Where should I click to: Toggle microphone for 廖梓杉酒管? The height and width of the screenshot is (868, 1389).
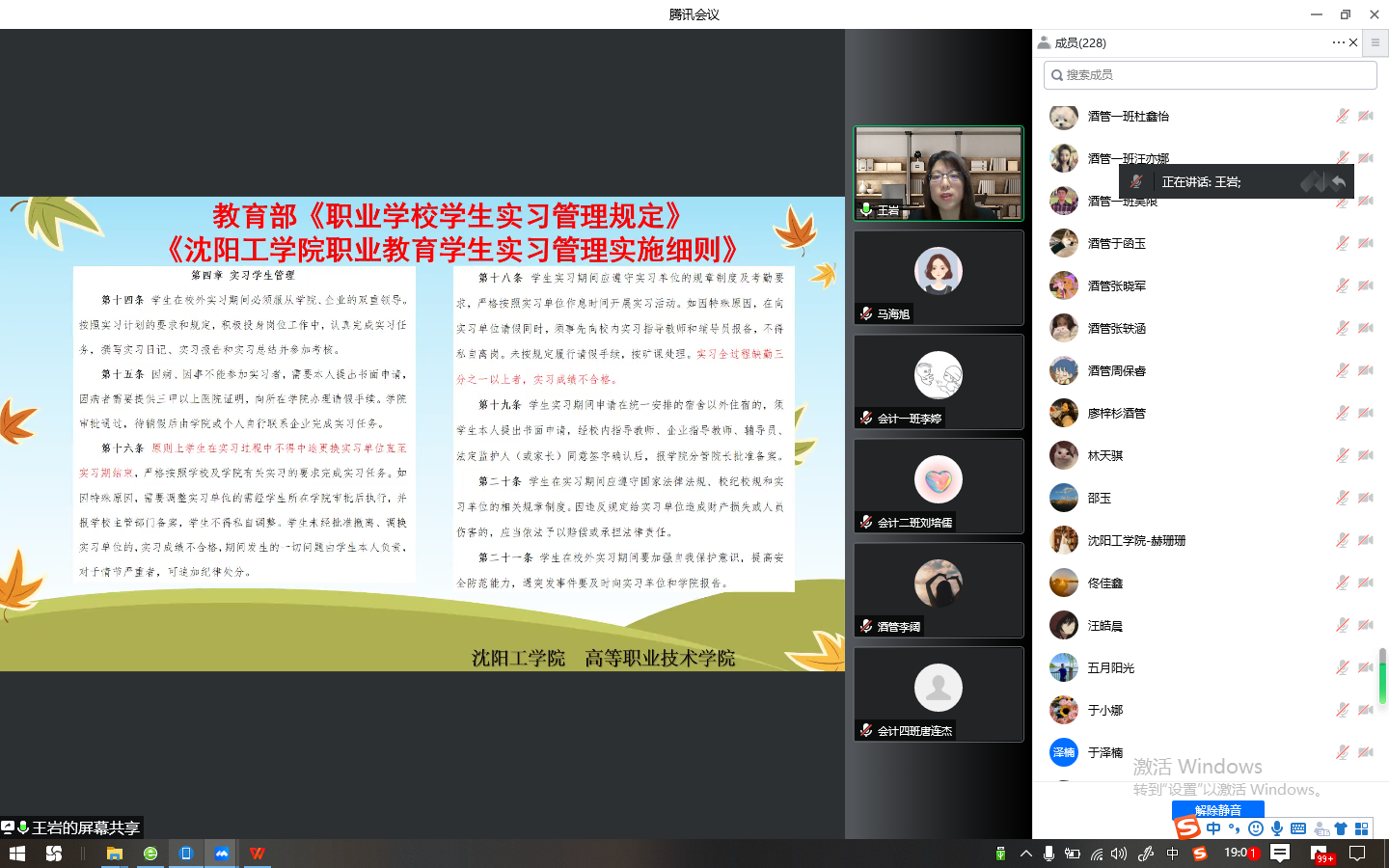1342,413
